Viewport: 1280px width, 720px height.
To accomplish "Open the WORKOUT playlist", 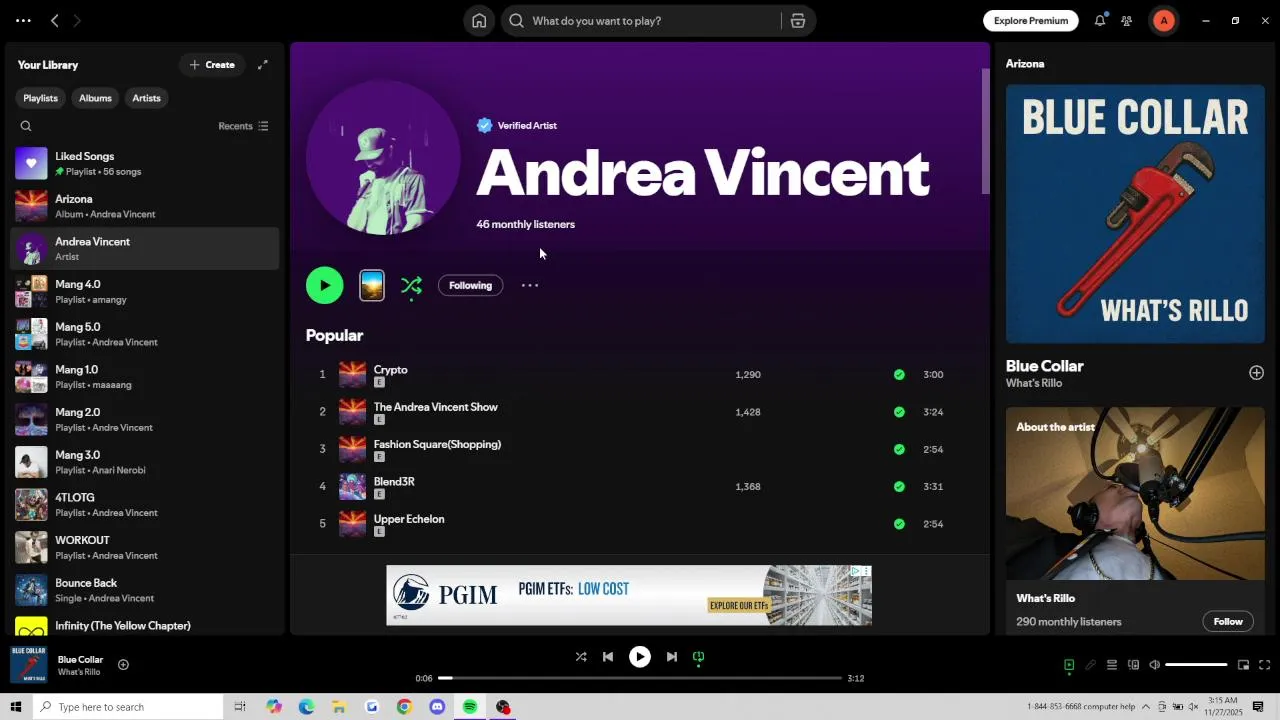I will 145,547.
